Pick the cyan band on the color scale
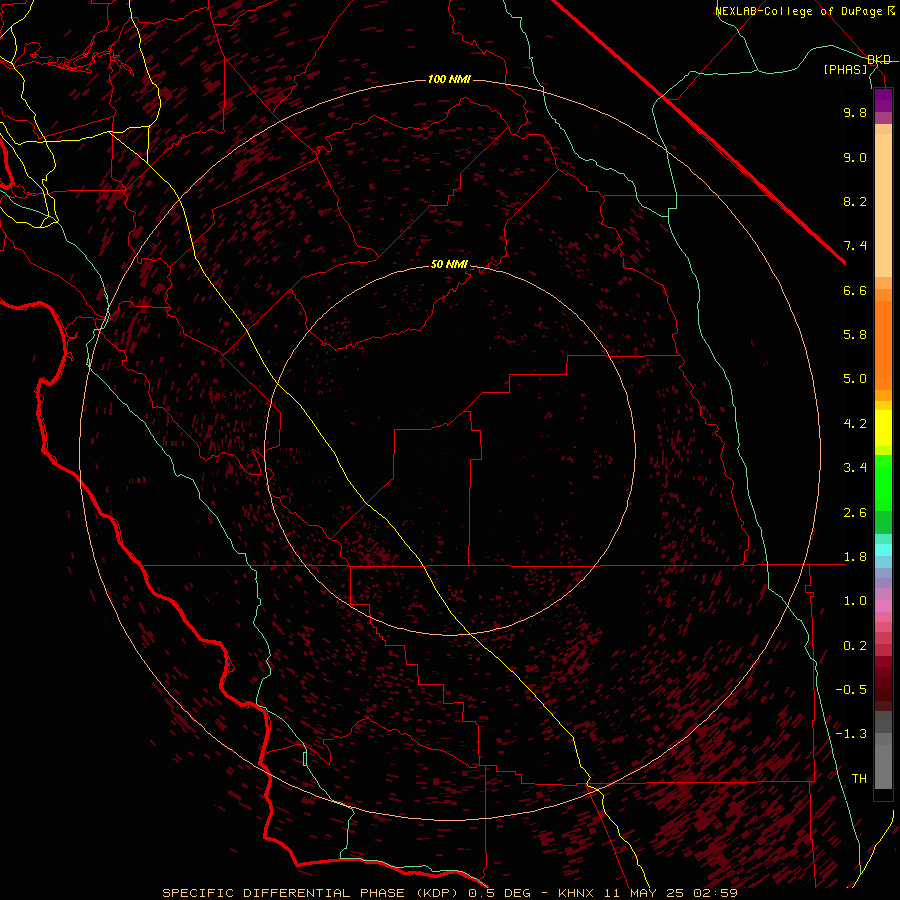Screen dimensions: 900x900 pyautogui.click(x=883, y=549)
